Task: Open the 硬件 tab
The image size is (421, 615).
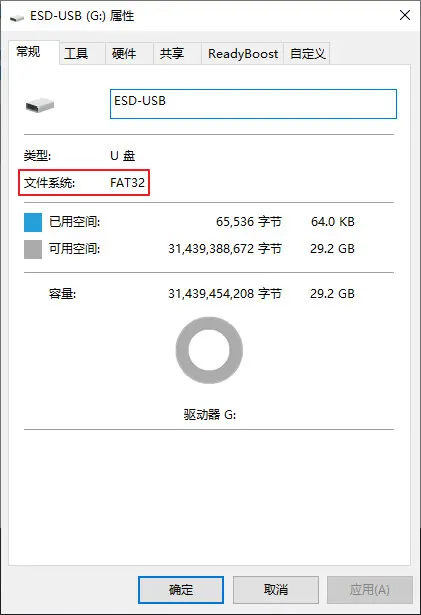Action: [124, 53]
